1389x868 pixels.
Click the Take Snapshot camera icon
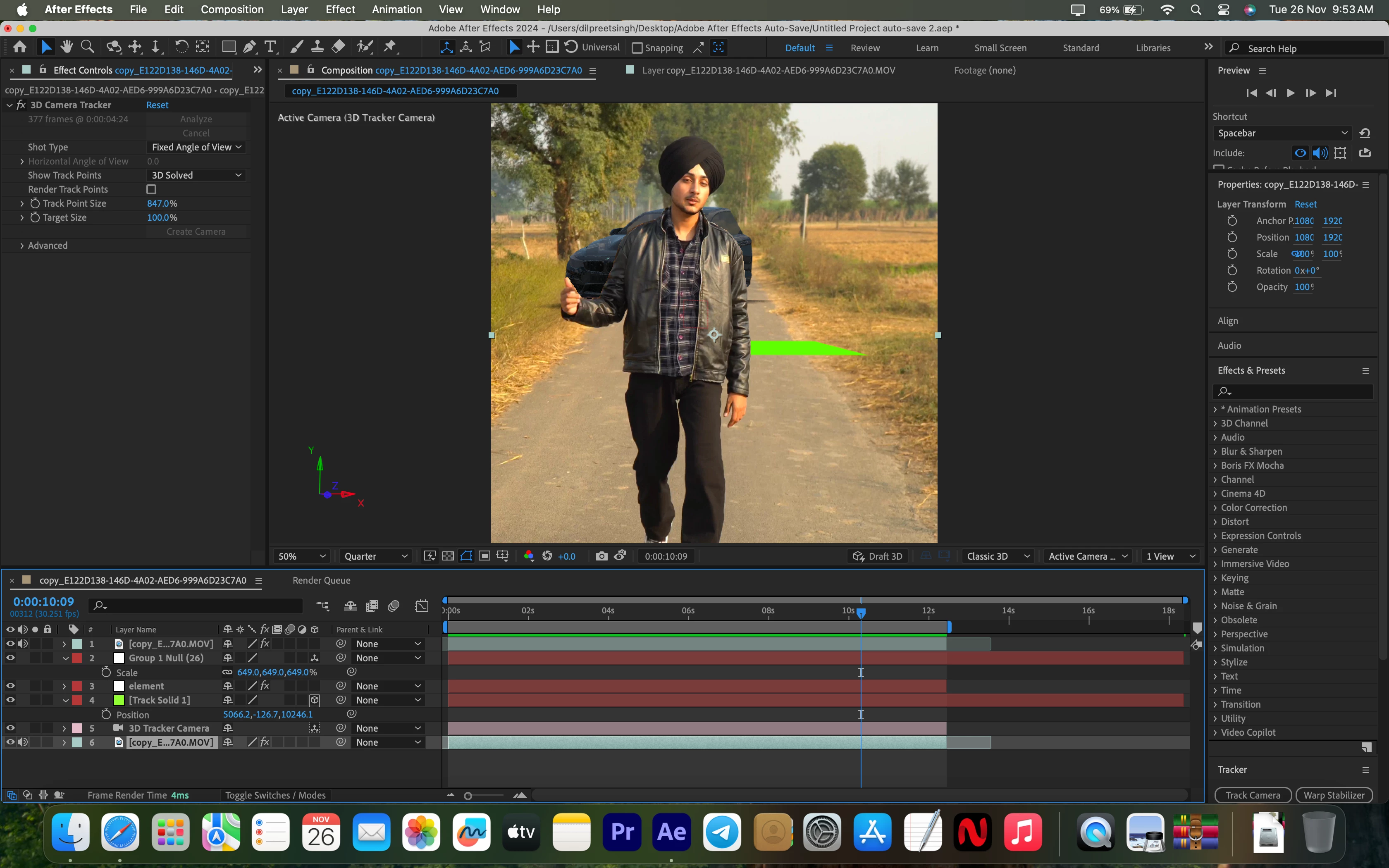coord(601,556)
